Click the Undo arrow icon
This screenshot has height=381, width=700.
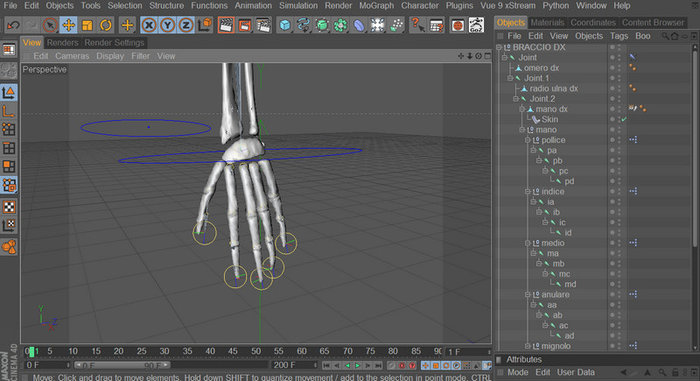(x=12, y=25)
